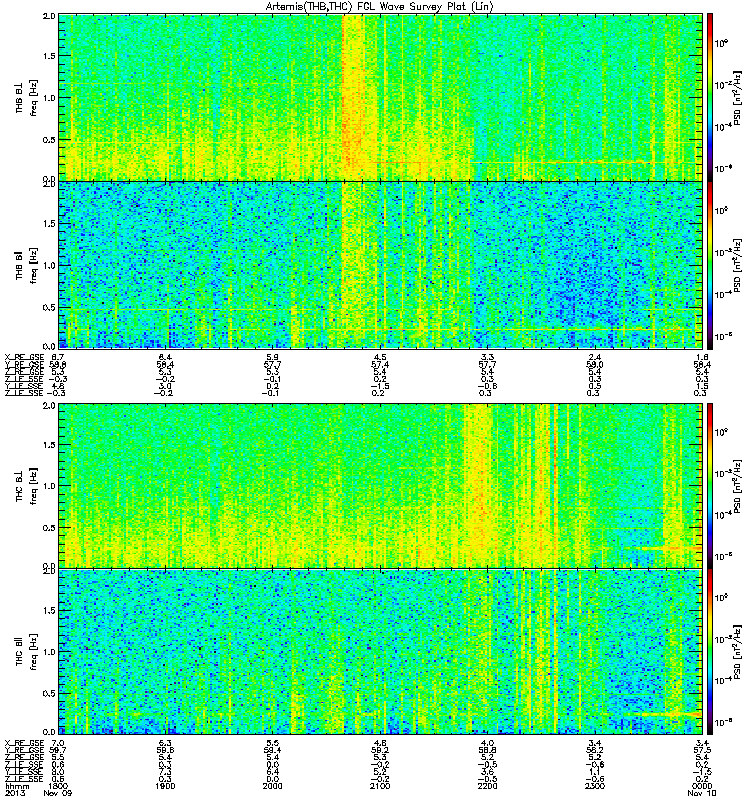Click the THC X position value '4.0'

[487, 743]
